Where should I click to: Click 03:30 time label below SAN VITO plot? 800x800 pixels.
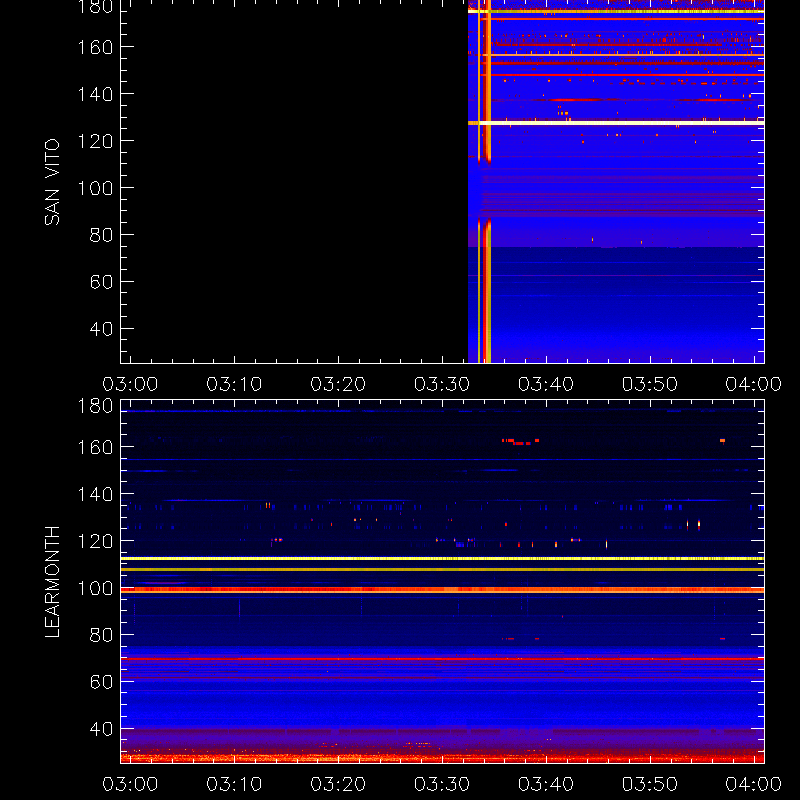click(442, 384)
